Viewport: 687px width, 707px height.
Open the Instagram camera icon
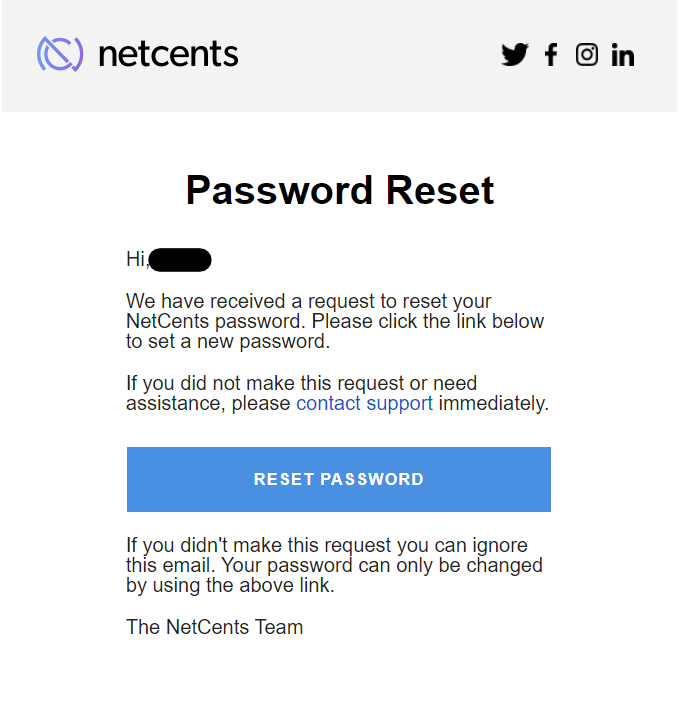(x=587, y=55)
